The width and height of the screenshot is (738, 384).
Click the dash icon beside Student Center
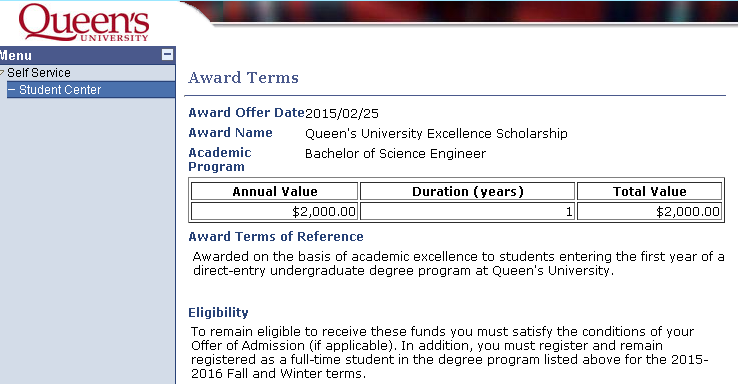(12, 89)
